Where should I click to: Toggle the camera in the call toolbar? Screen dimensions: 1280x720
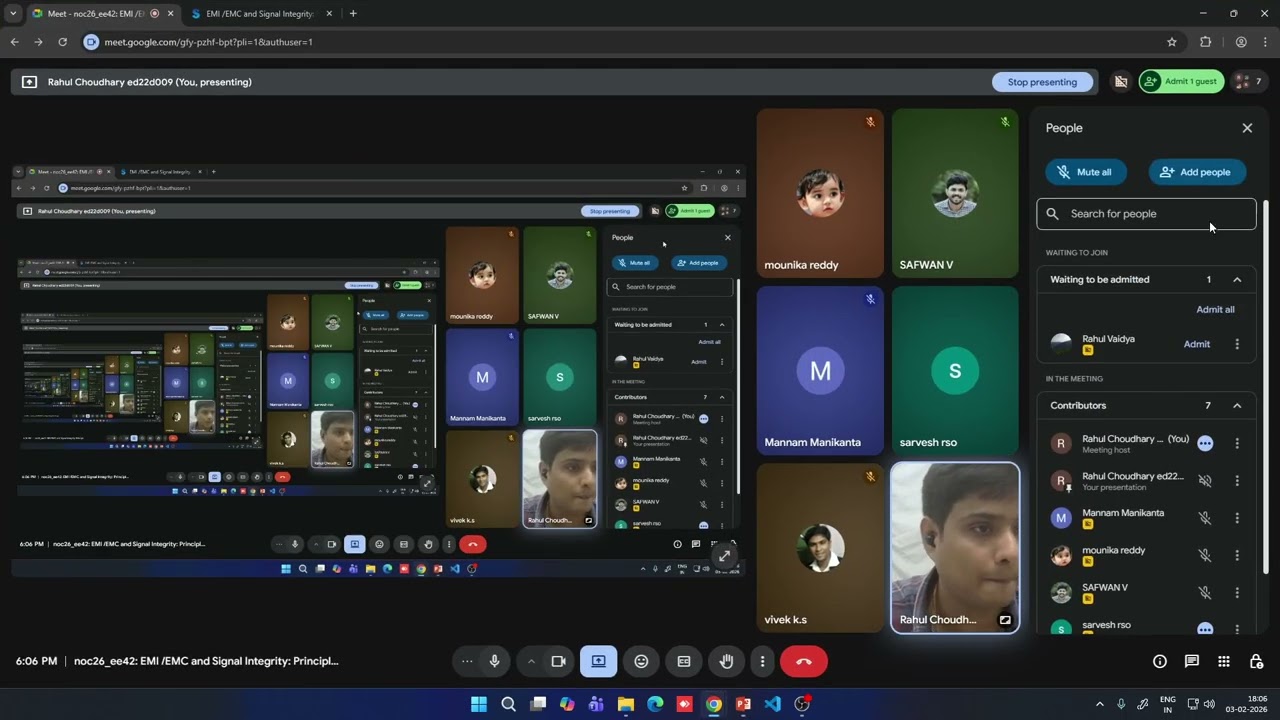point(558,661)
